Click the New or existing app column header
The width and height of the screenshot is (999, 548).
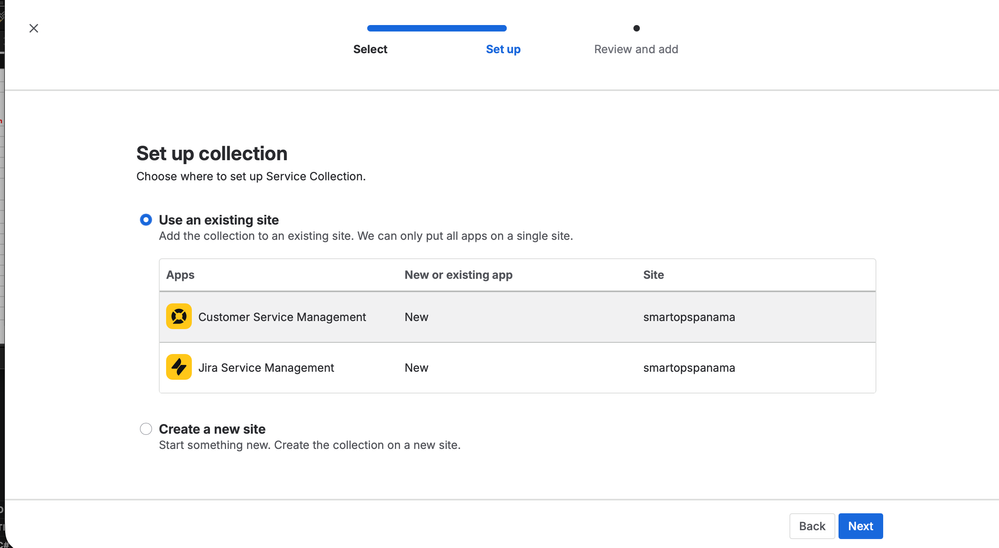[458, 275]
